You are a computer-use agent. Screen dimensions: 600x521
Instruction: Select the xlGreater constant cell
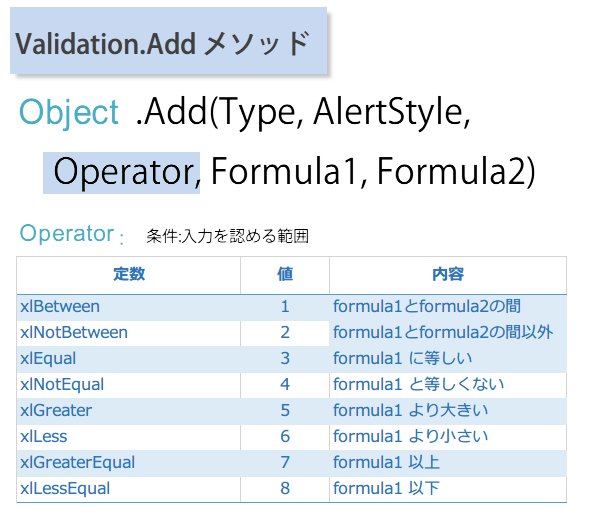click(x=56, y=410)
